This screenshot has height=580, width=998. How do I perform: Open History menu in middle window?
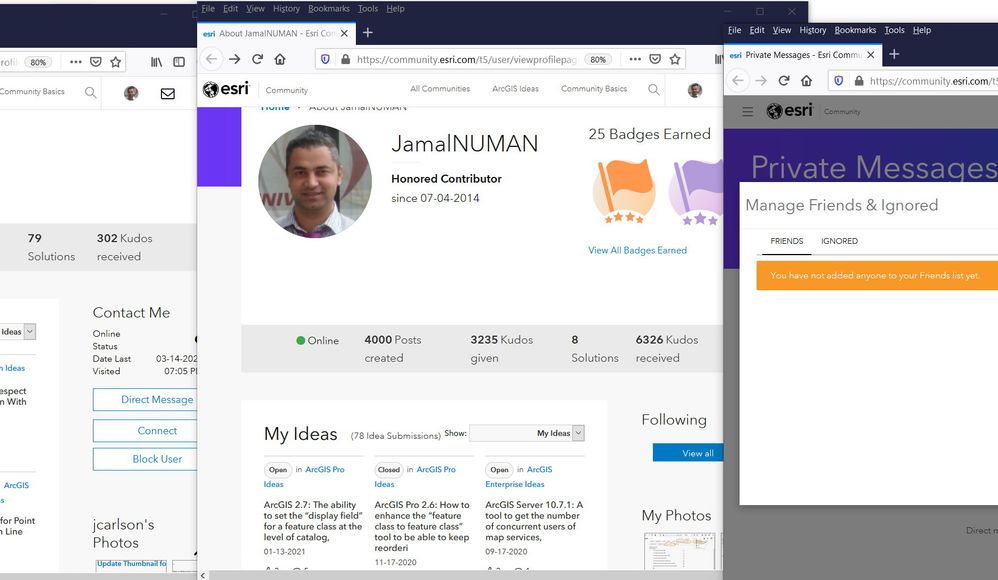(x=286, y=8)
